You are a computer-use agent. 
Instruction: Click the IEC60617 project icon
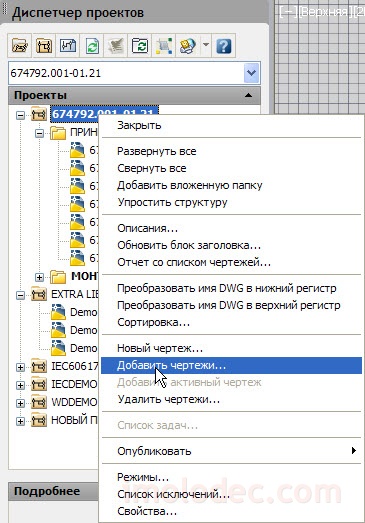(39, 366)
